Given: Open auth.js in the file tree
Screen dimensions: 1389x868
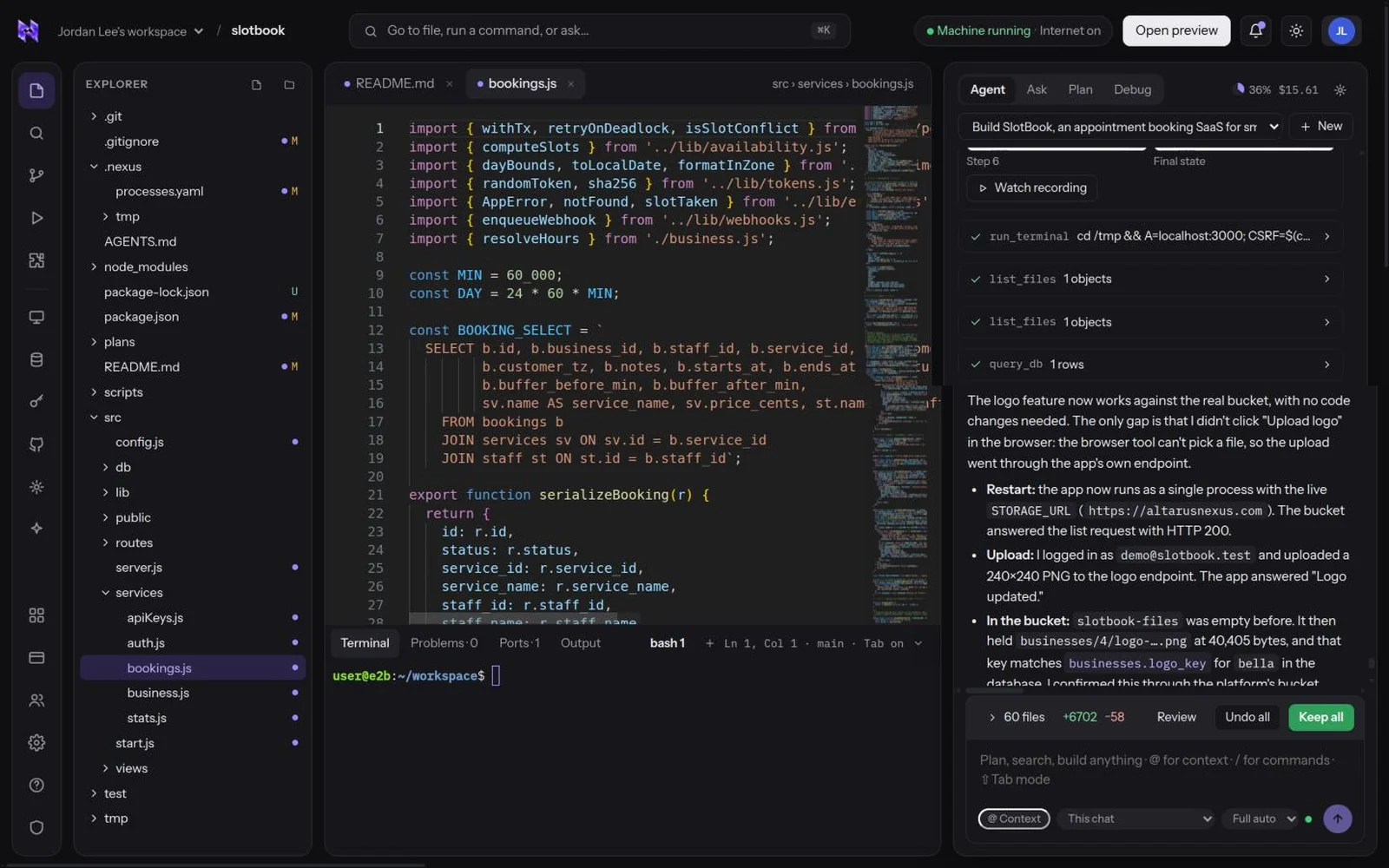Looking at the screenshot, I should 193,643.
